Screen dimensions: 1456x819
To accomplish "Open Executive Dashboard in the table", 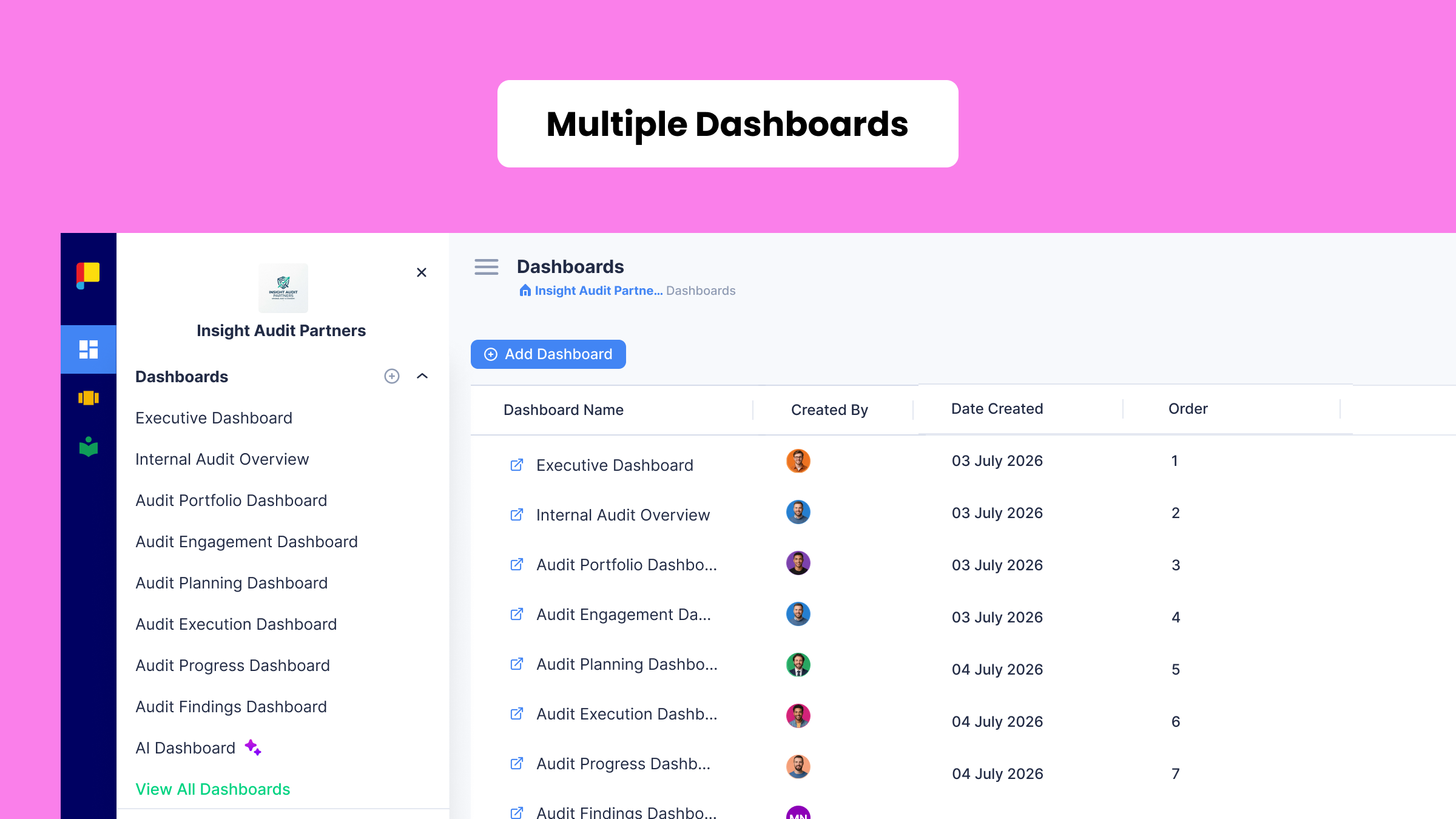I will (615, 465).
